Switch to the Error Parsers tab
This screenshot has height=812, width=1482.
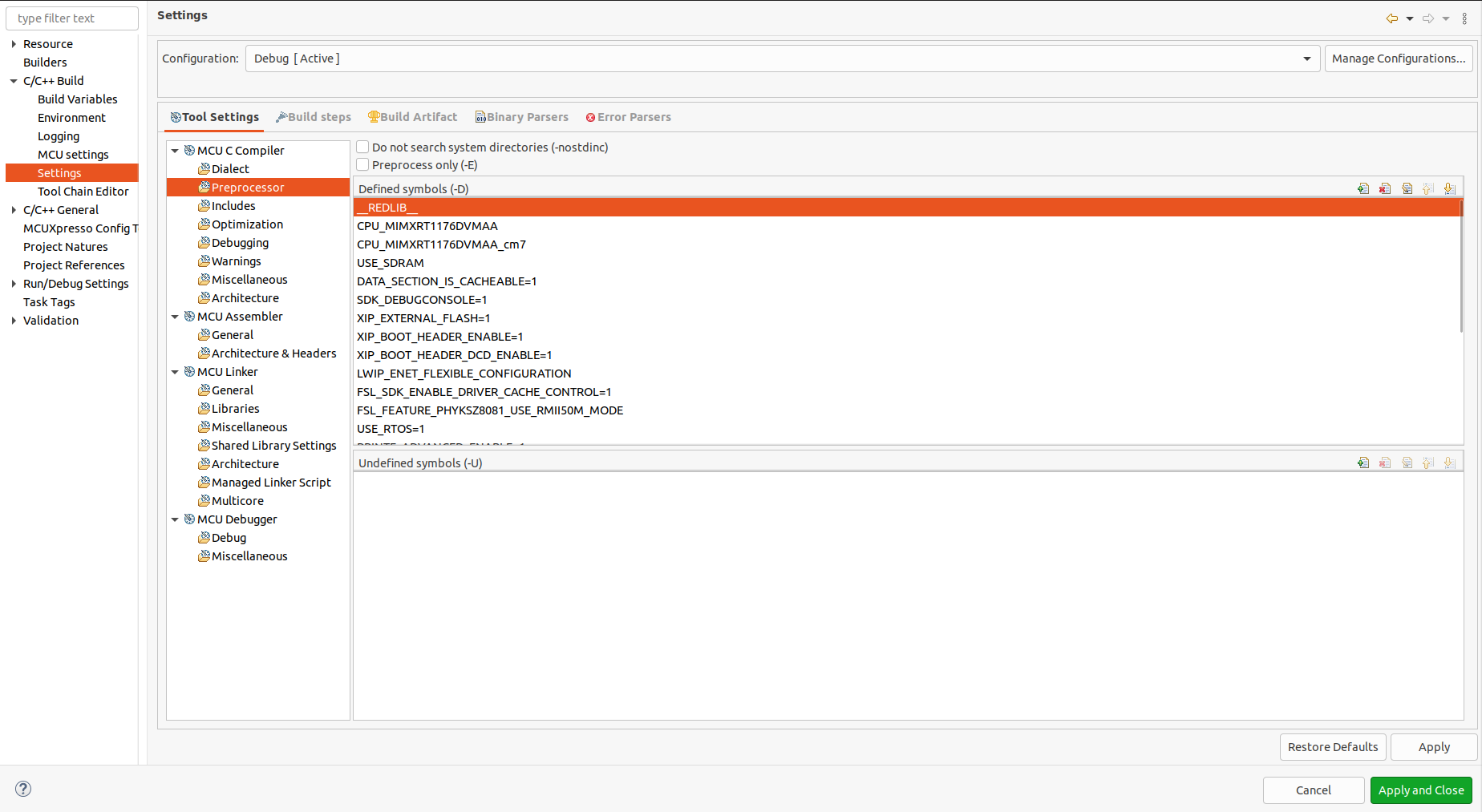(x=628, y=116)
